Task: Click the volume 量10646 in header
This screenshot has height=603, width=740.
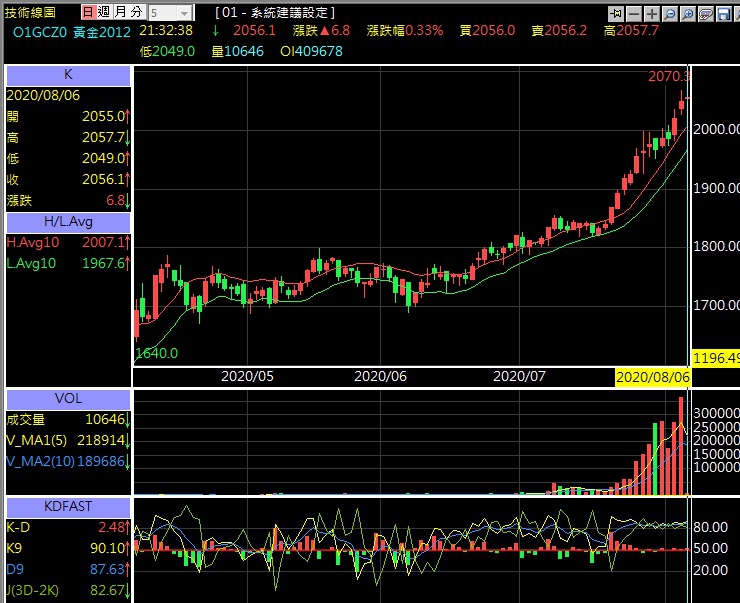Action: click(x=237, y=51)
